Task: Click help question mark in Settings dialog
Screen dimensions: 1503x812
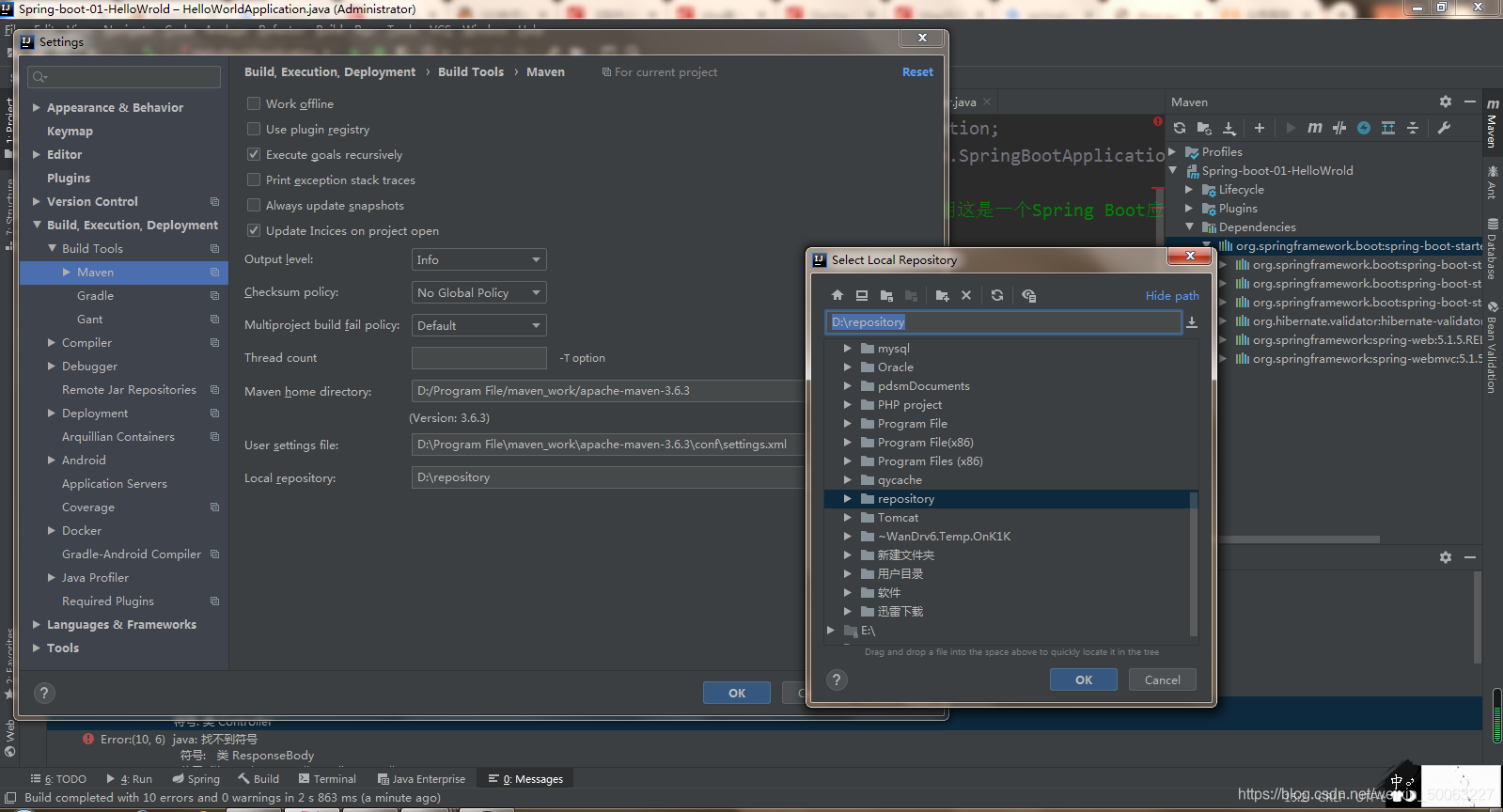Action: 44,693
